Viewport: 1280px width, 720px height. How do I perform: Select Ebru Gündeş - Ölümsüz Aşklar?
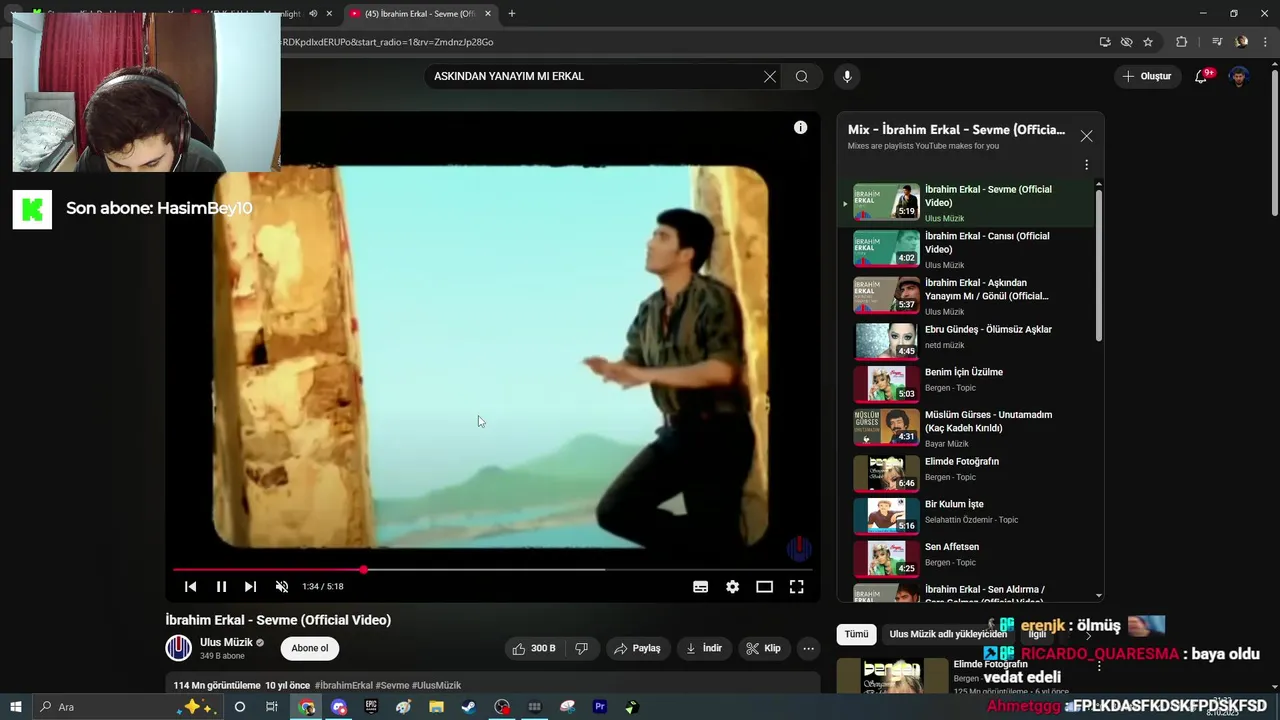click(x=967, y=339)
